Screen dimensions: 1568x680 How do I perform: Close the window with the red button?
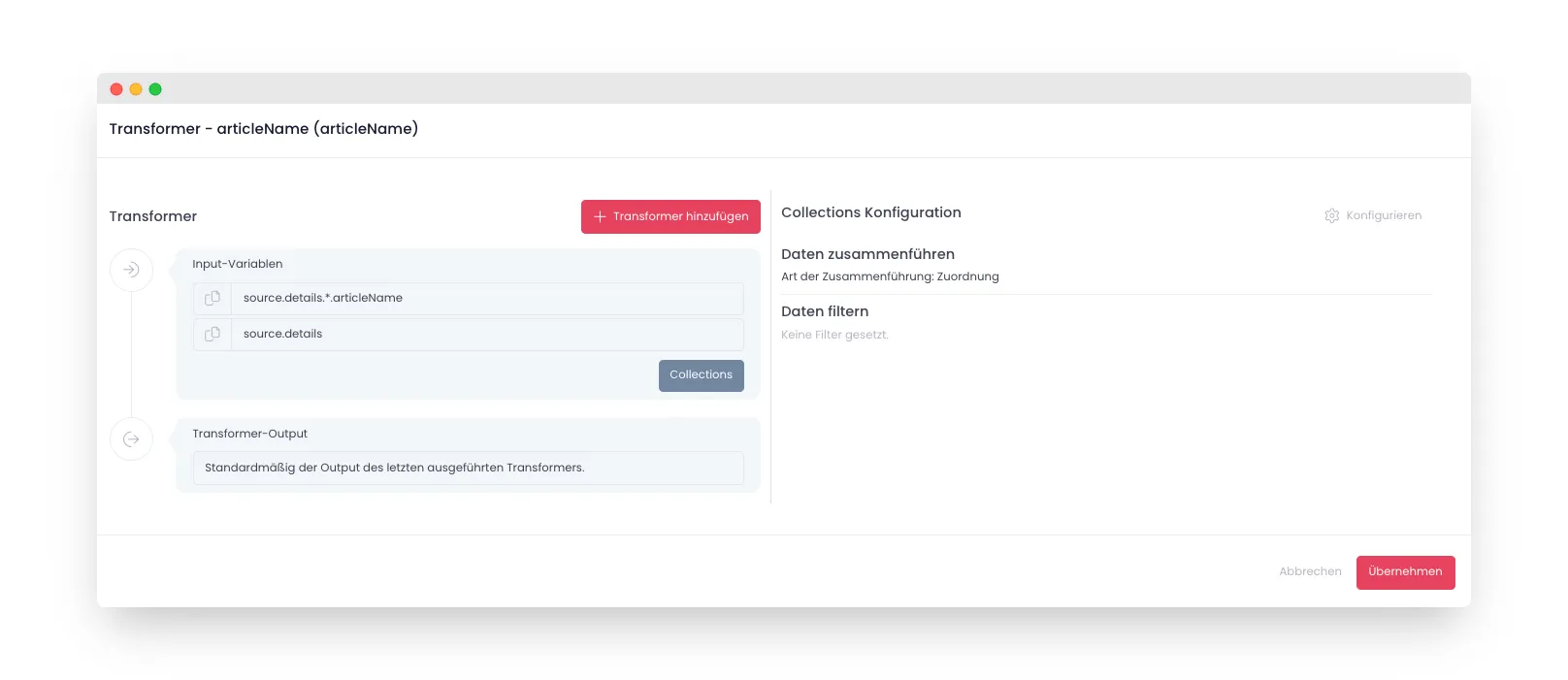(116, 89)
